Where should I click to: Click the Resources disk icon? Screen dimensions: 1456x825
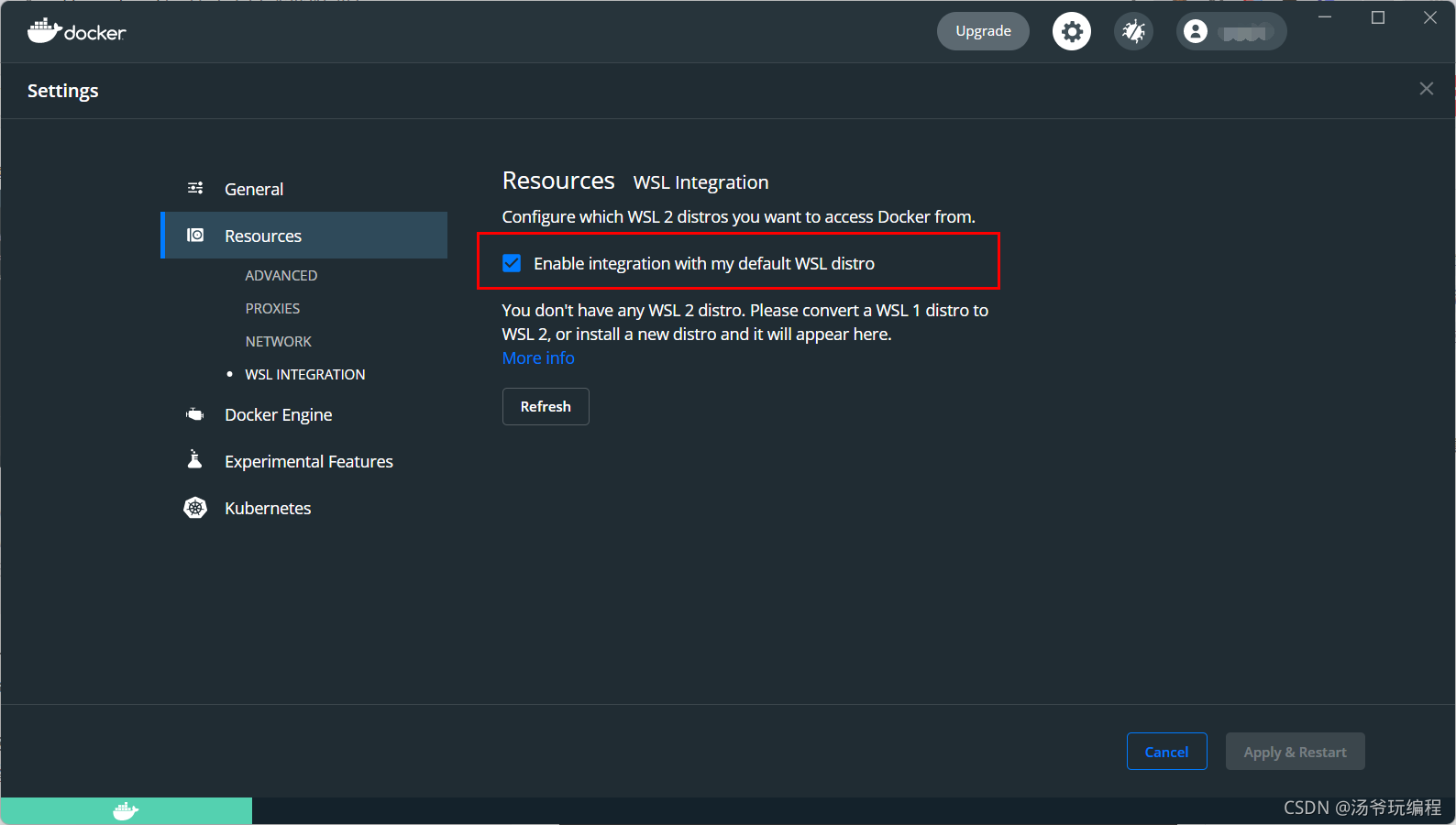click(195, 236)
